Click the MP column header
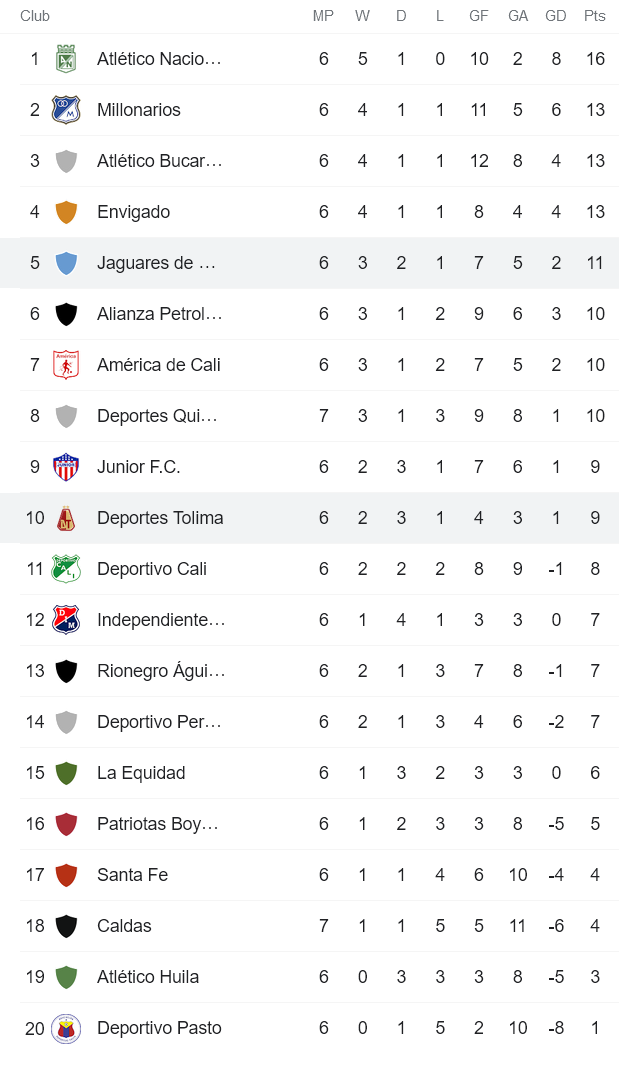This screenshot has width=619, height=1068. point(323,16)
